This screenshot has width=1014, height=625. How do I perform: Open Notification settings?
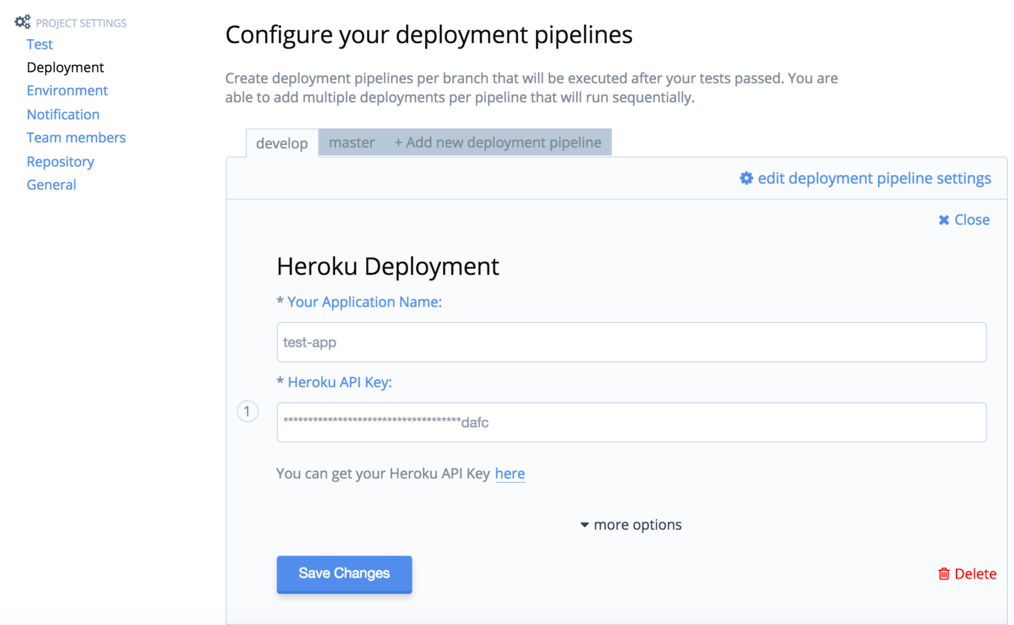point(63,115)
